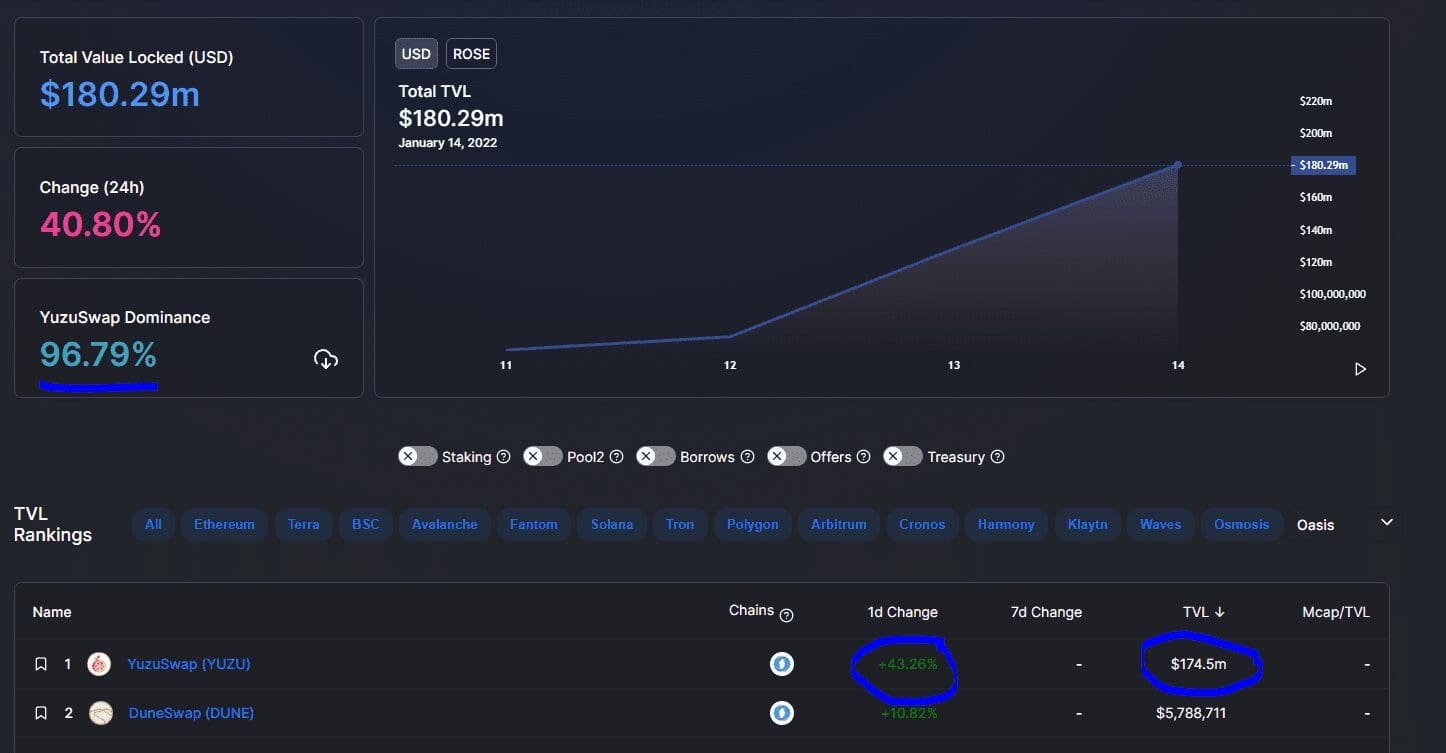Click the DuneSwap token logo
1446x753 pixels.
(x=99, y=712)
